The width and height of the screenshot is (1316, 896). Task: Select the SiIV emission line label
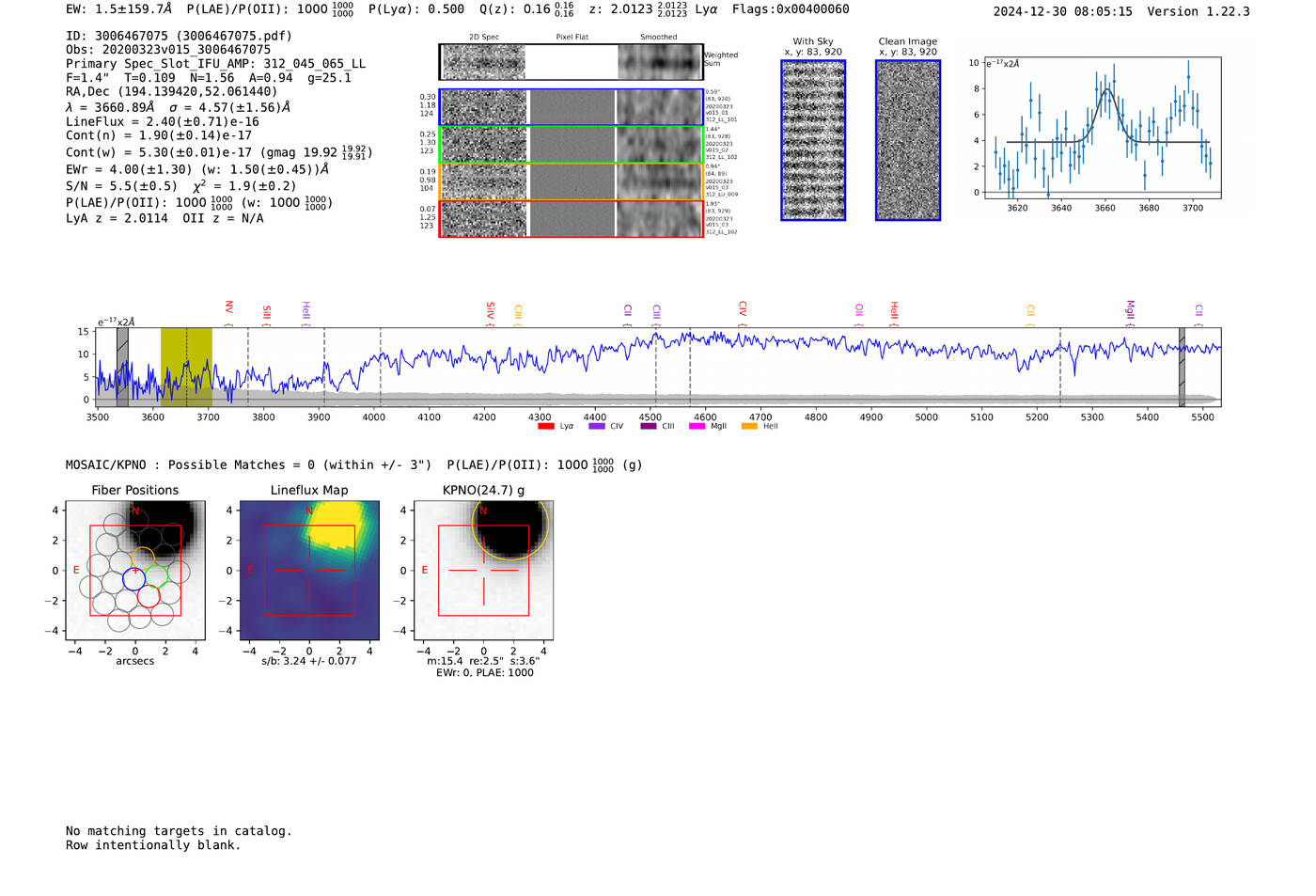(490, 311)
